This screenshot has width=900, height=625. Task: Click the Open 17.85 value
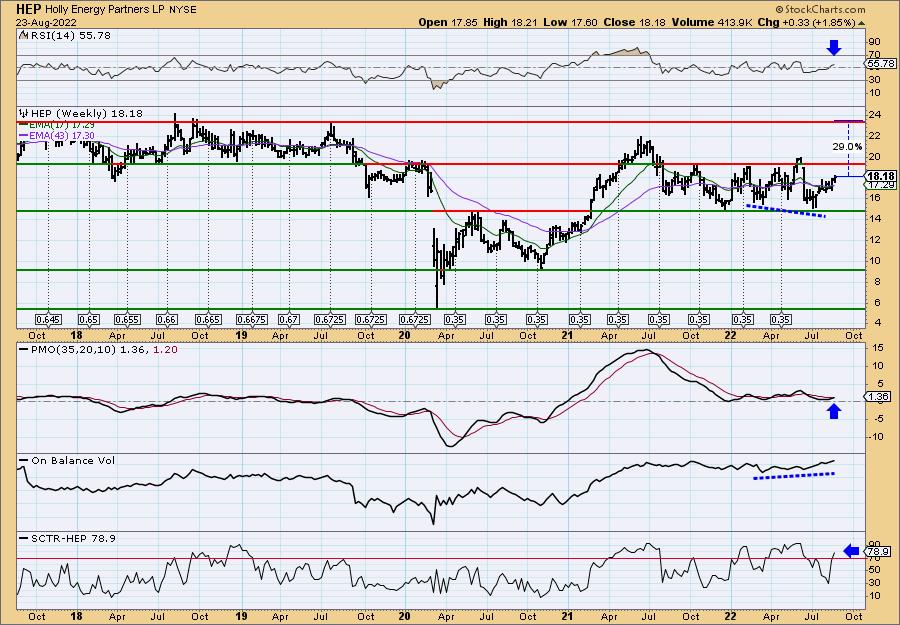(447, 22)
